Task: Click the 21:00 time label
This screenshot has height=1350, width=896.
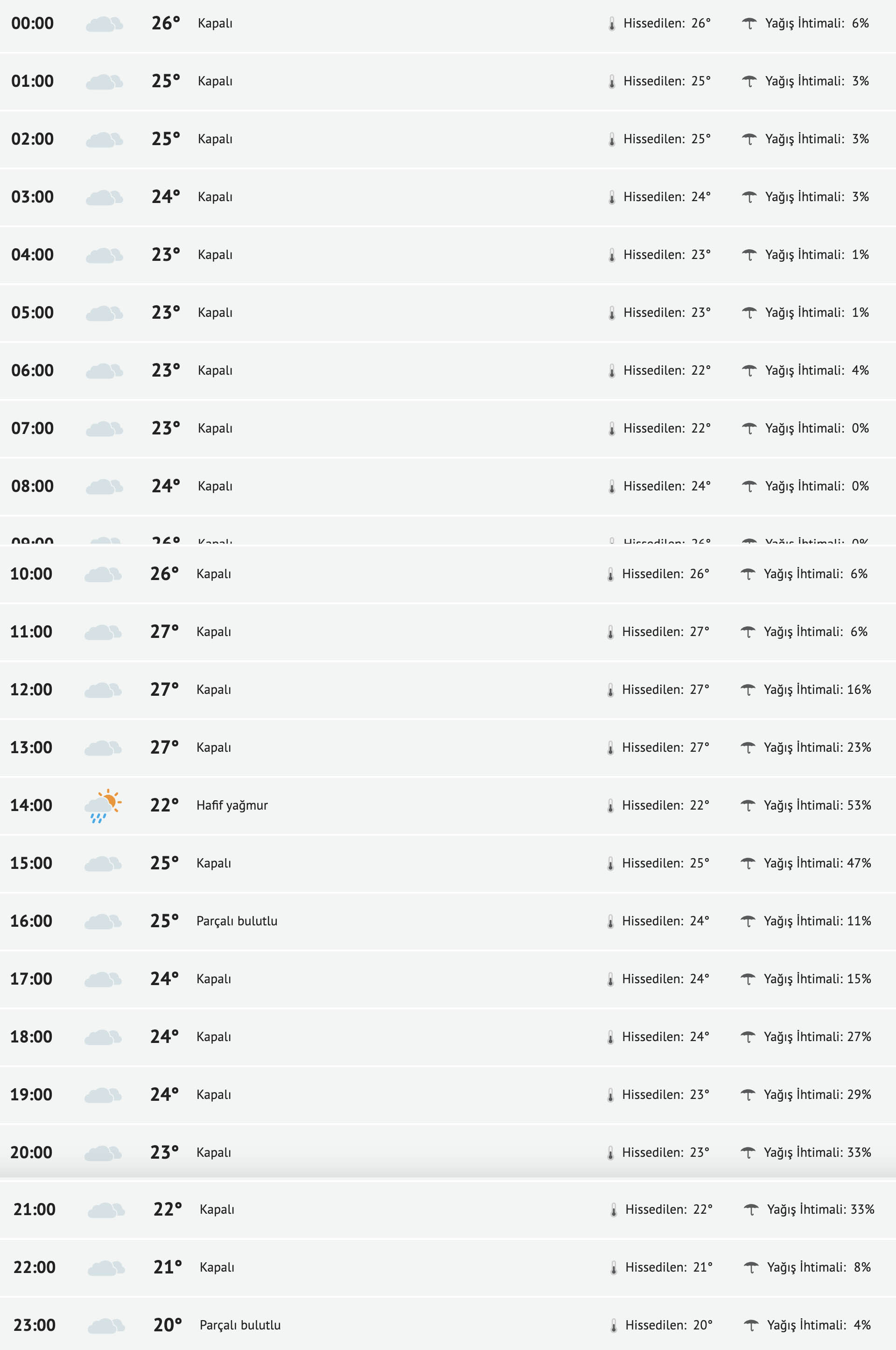Action: click(x=34, y=1210)
